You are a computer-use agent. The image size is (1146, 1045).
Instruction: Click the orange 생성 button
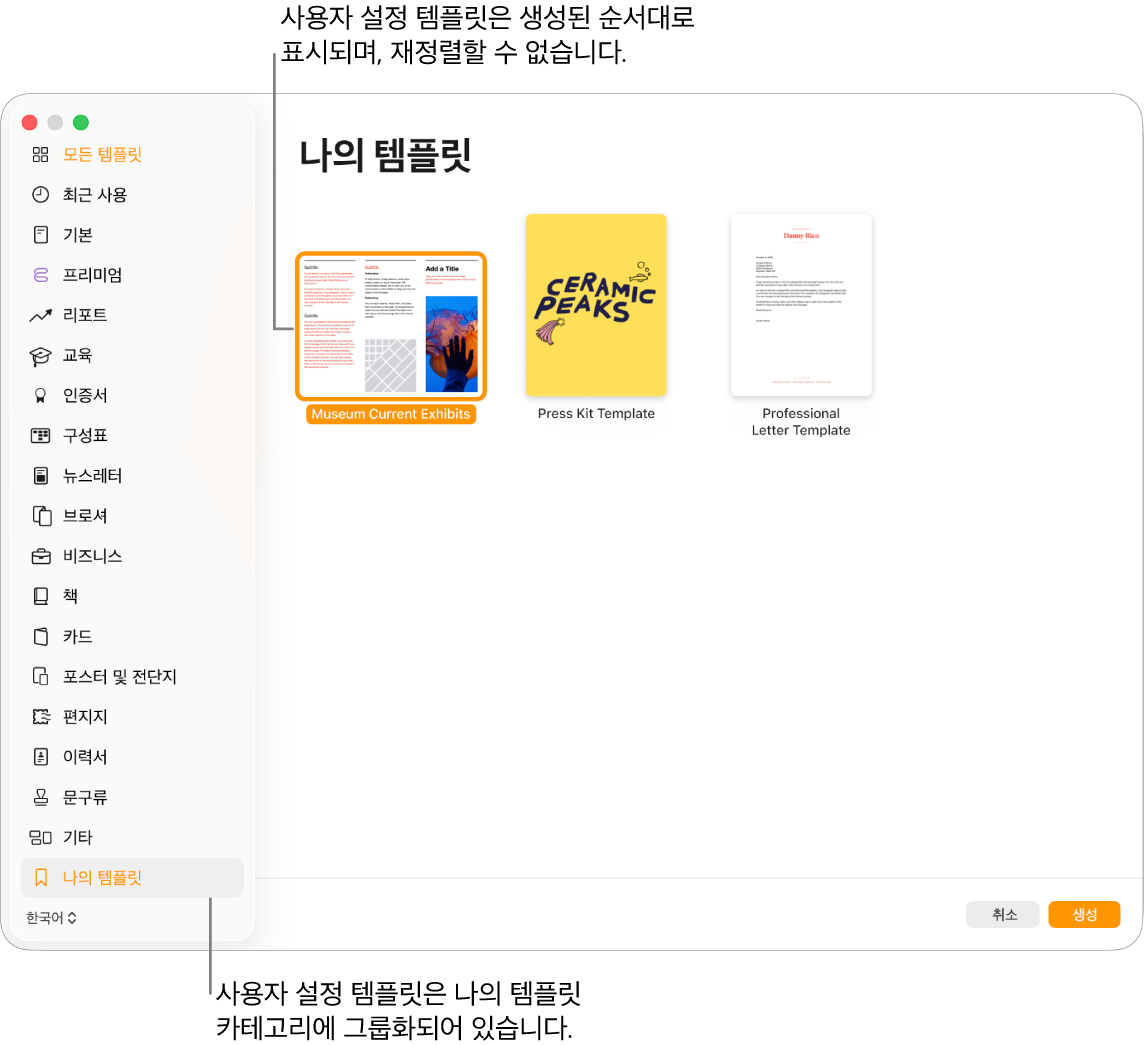point(1084,915)
